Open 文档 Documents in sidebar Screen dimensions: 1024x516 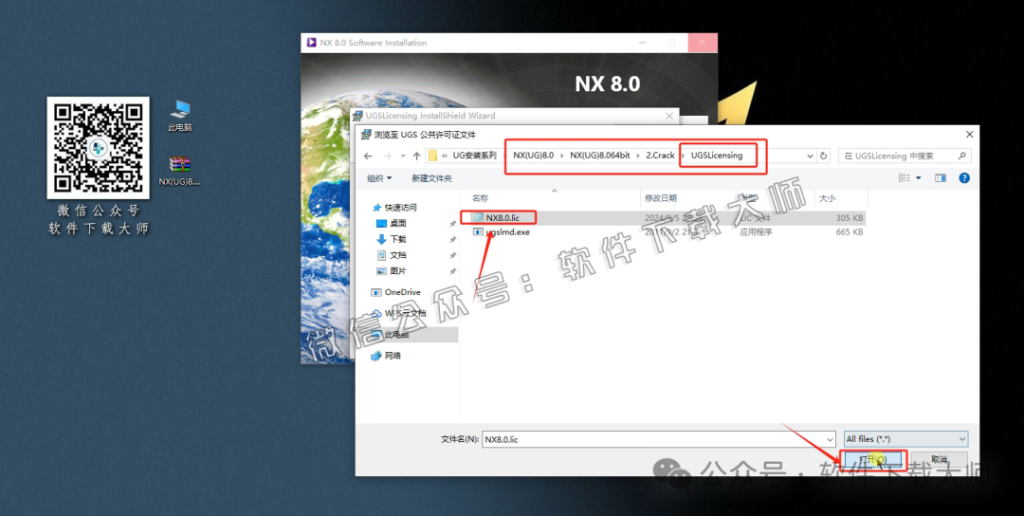(392, 255)
